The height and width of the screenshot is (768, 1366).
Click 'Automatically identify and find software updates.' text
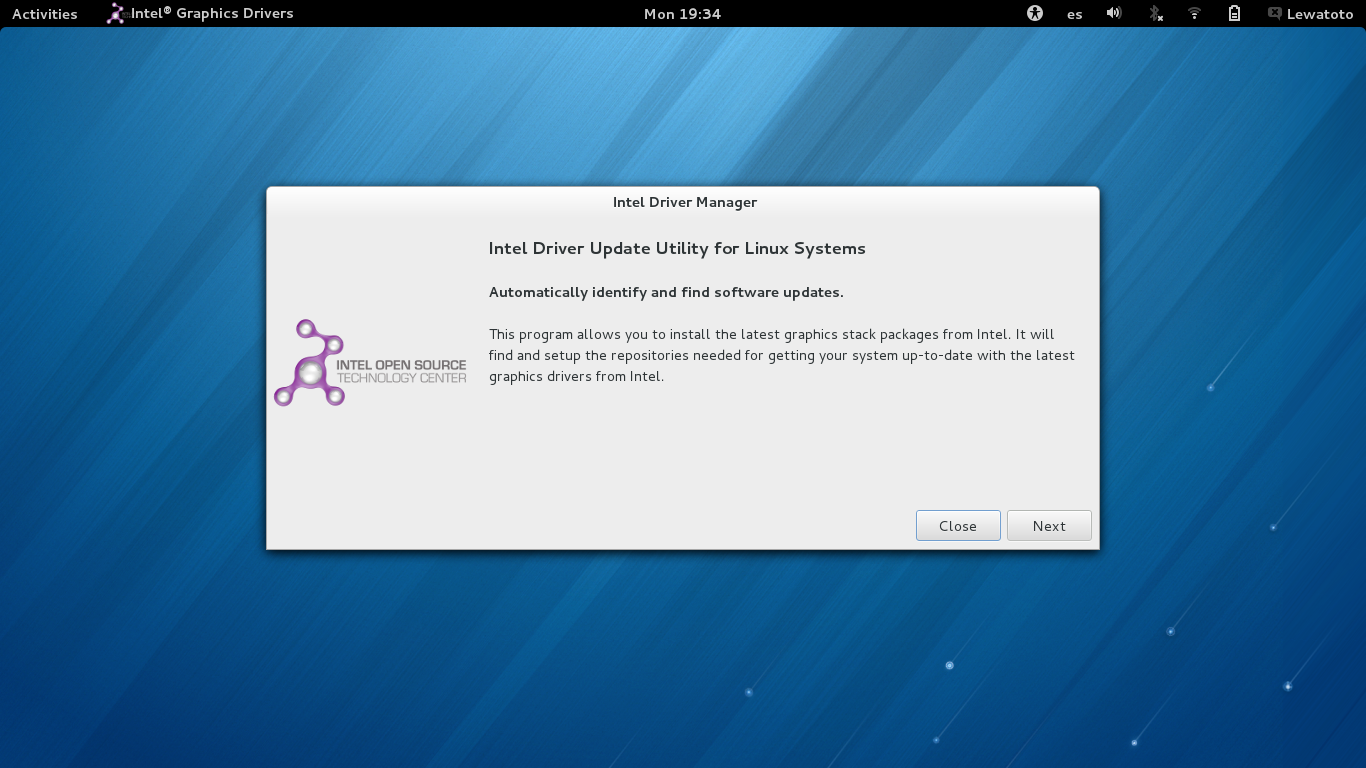coord(666,293)
